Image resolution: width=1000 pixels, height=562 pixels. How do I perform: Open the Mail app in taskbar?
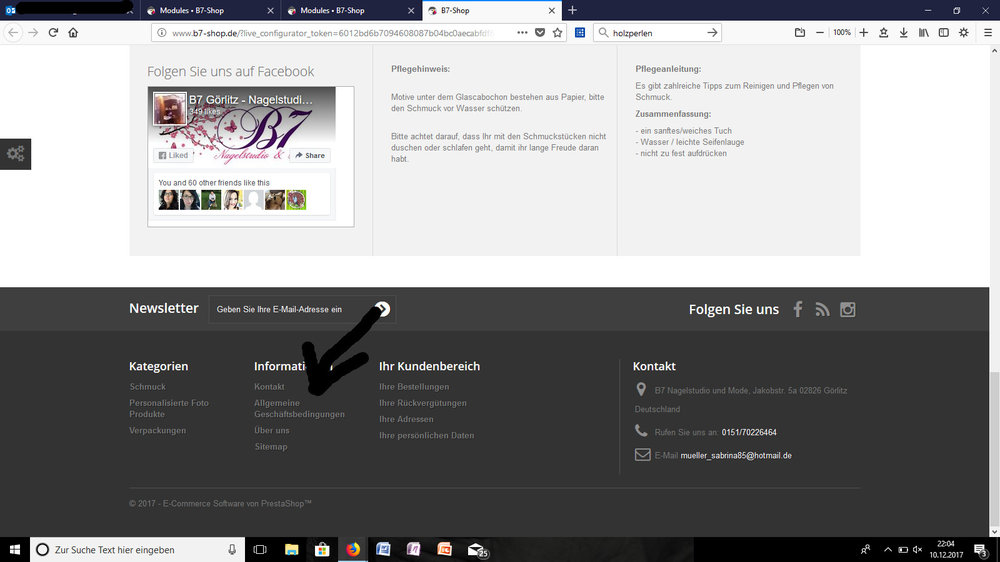476,549
